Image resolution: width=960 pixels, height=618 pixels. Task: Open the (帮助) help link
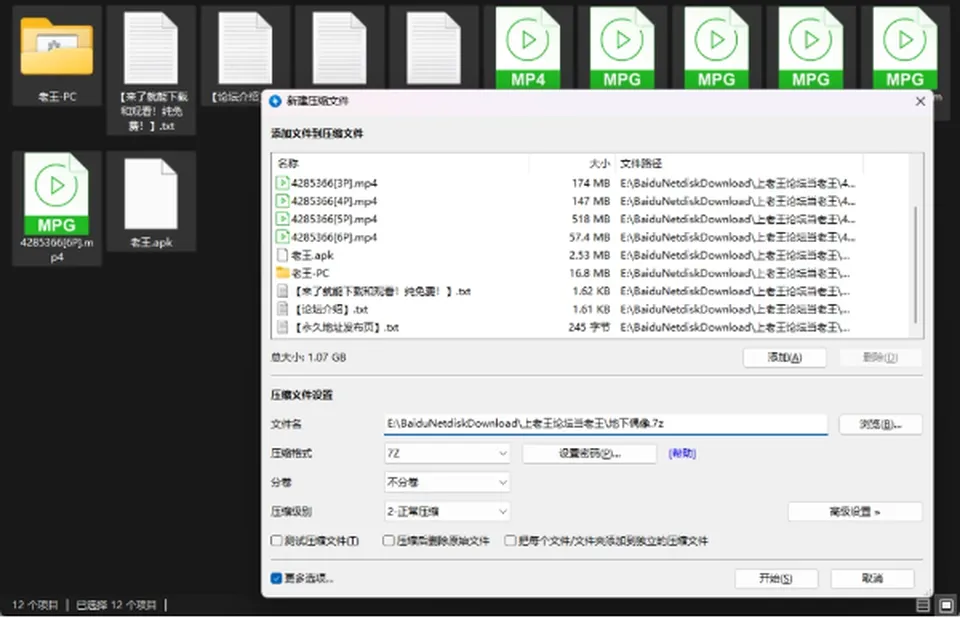[682, 453]
